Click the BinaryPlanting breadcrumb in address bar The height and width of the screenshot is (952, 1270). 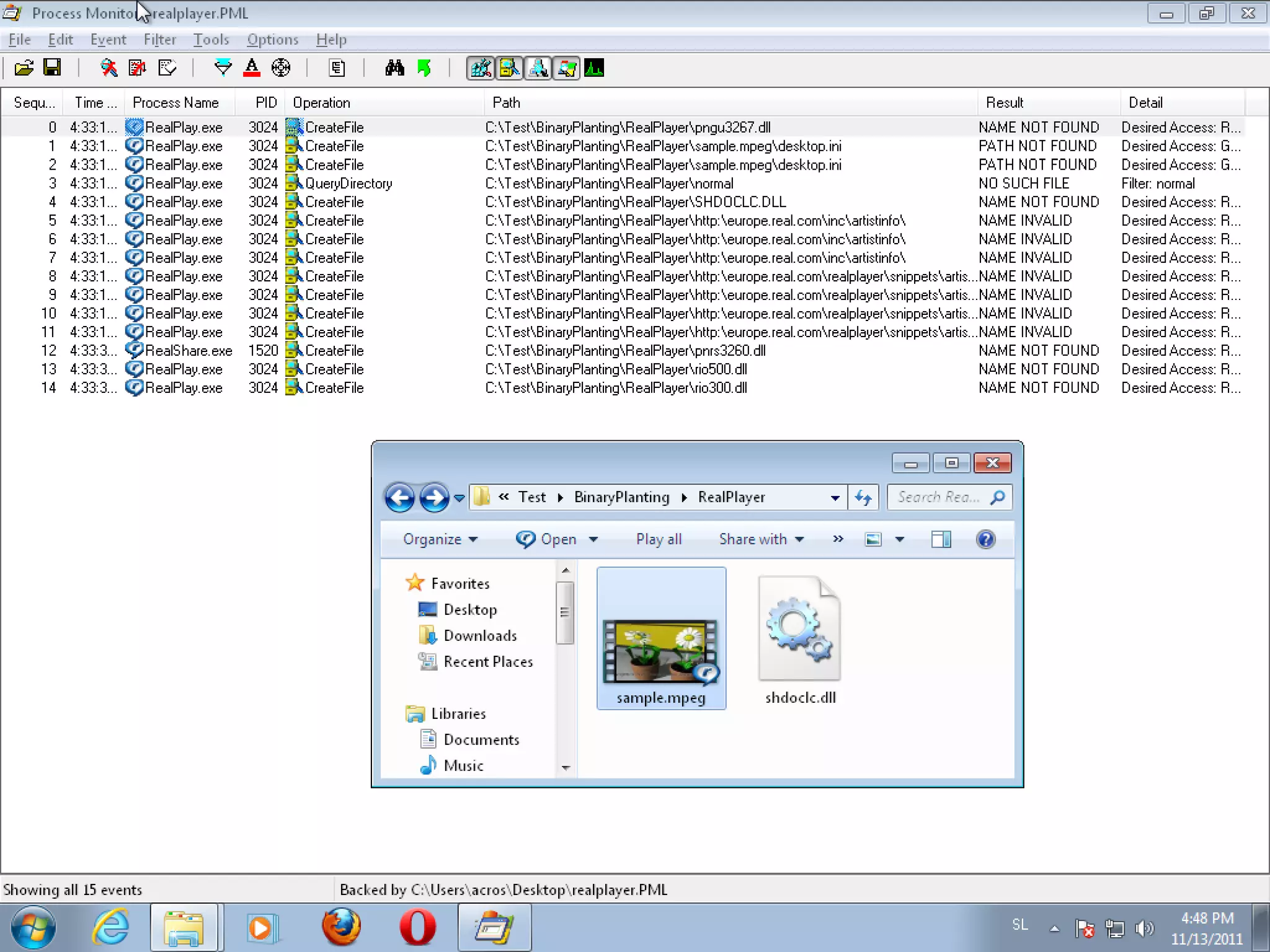click(x=621, y=497)
